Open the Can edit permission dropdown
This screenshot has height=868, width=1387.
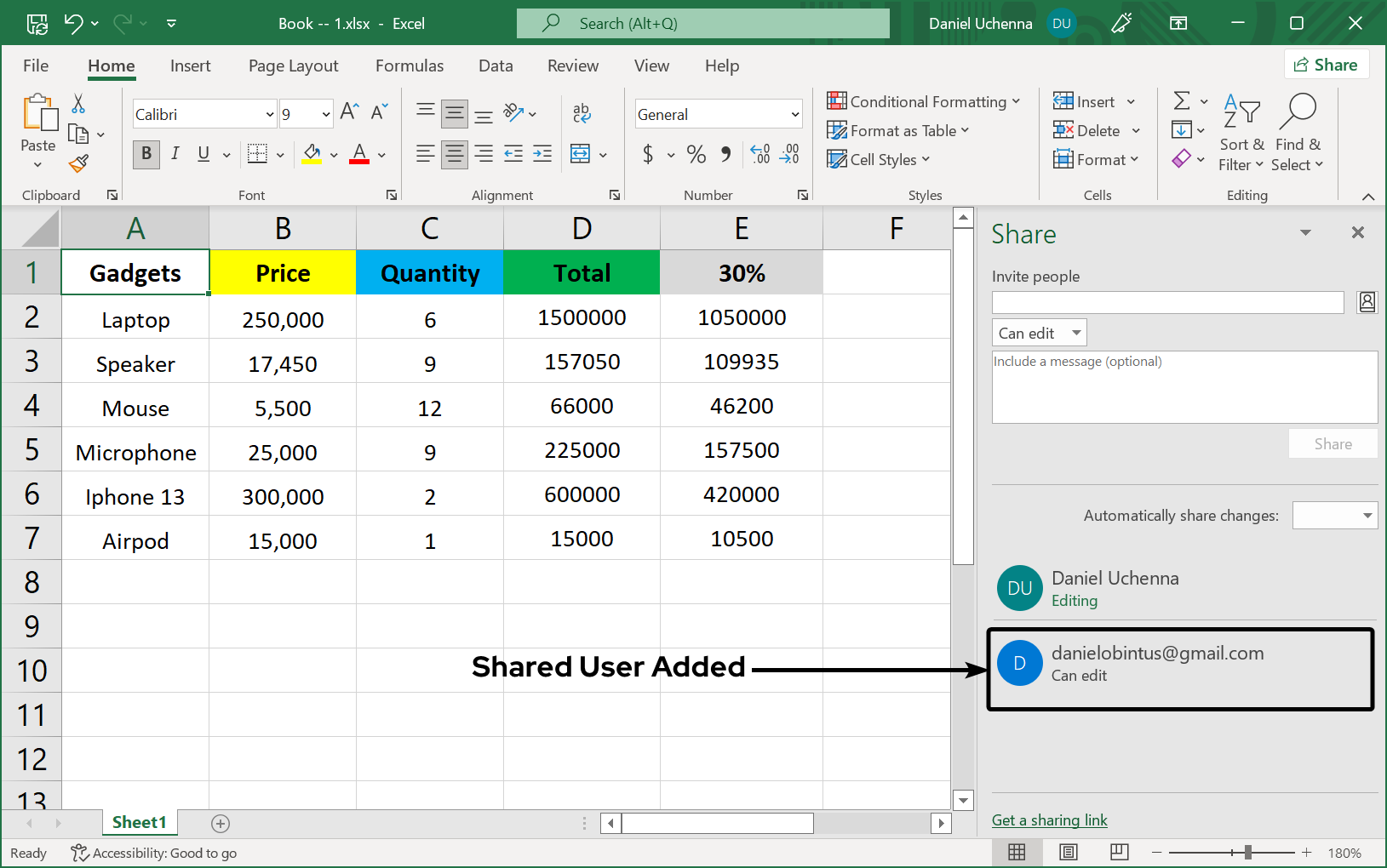tap(1039, 332)
